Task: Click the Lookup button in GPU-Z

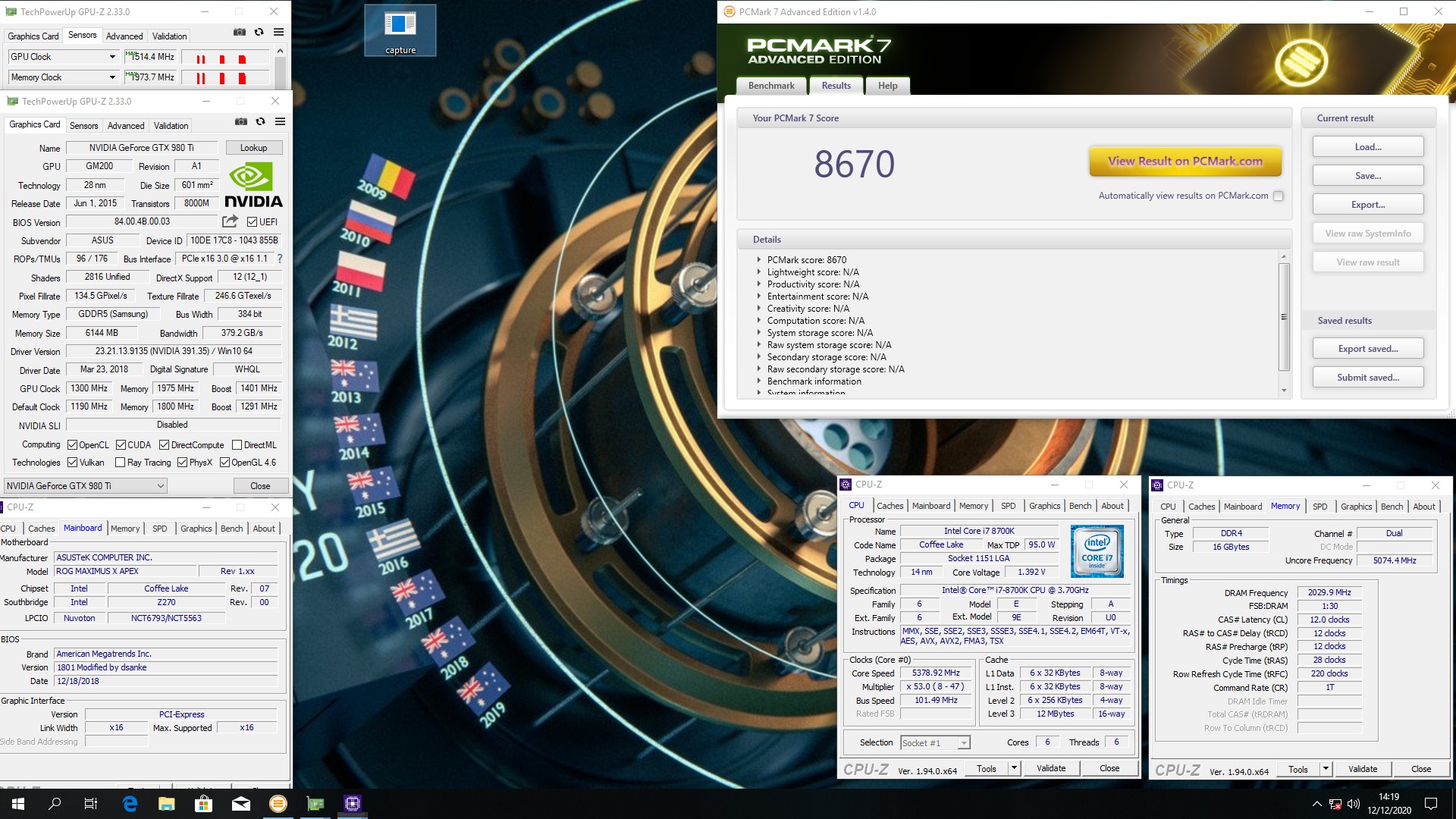Action: click(x=253, y=148)
